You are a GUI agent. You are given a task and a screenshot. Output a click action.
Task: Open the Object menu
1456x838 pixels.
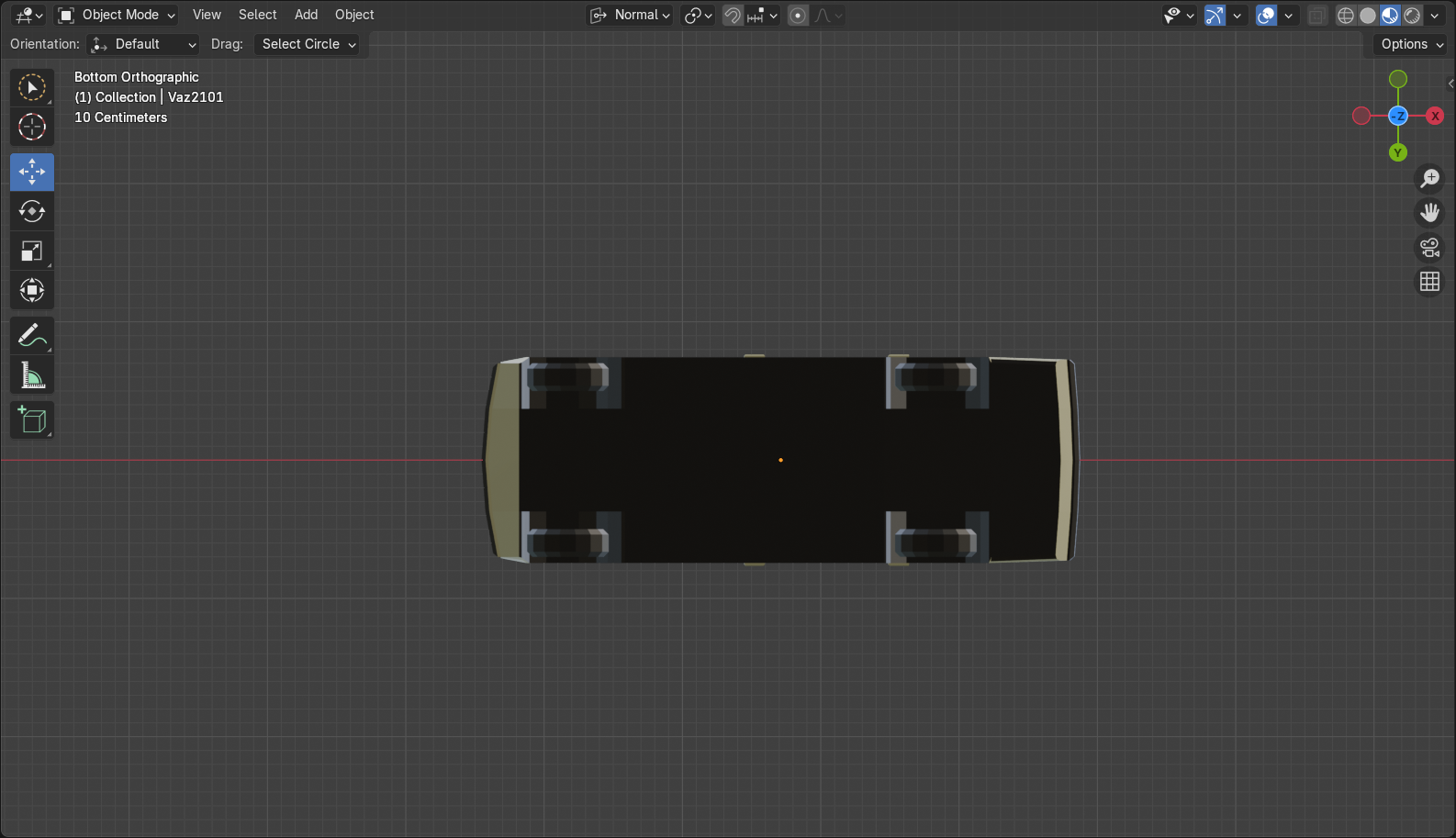point(354,15)
